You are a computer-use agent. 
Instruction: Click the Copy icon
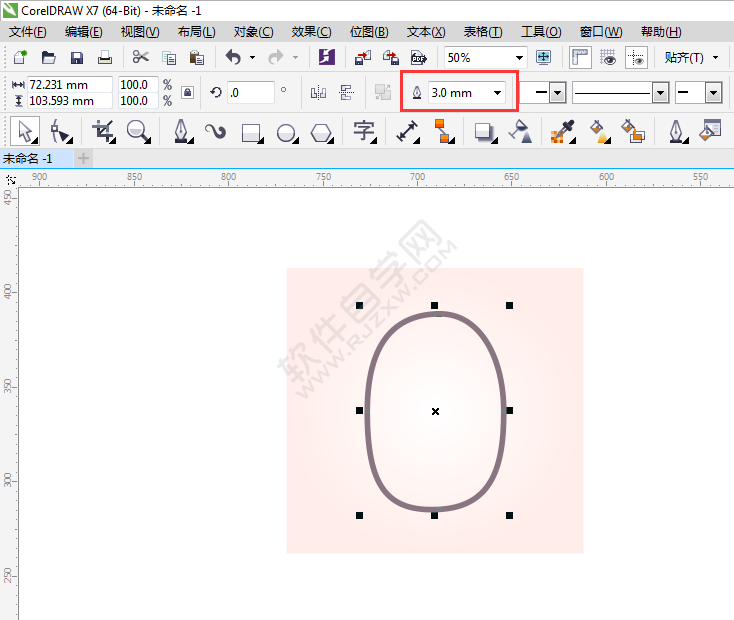pos(169,58)
